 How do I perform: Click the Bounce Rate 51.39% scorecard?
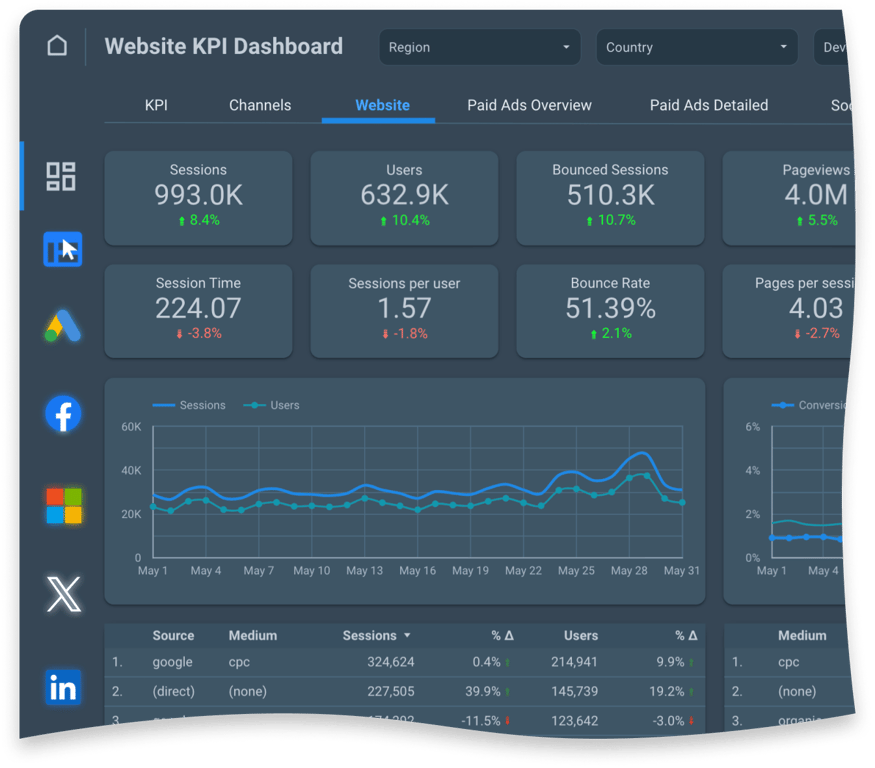click(x=610, y=311)
